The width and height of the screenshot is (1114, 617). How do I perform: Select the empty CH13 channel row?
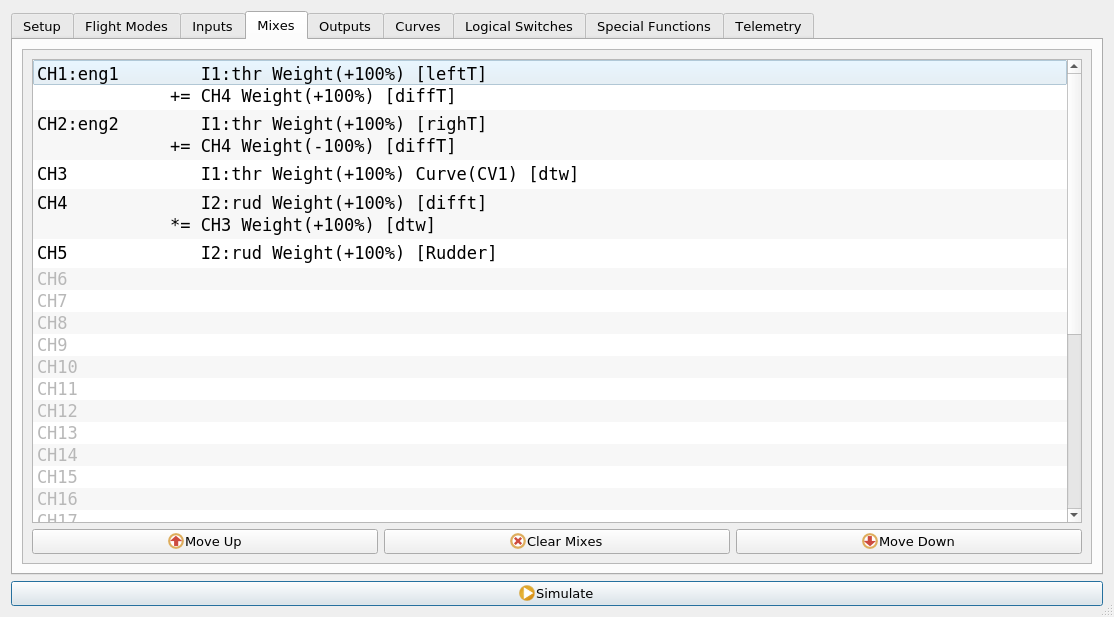point(550,433)
